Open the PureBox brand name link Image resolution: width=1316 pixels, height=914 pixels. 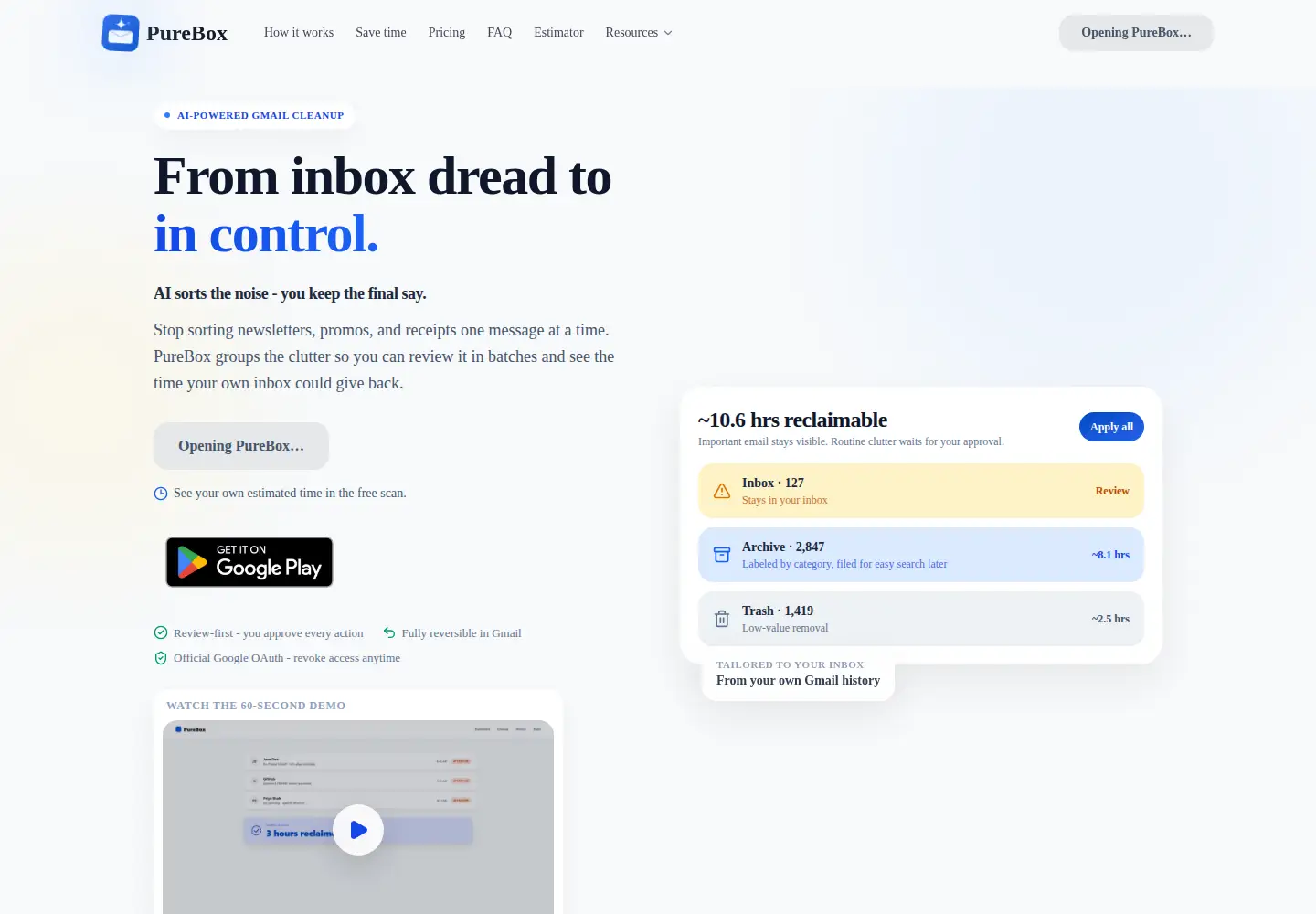click(x=186, y=33)
